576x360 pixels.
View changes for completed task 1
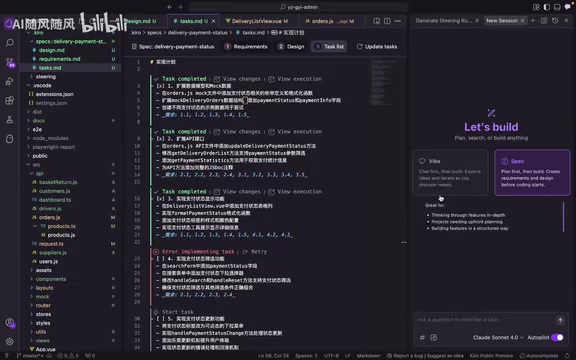tap(237, 79)
